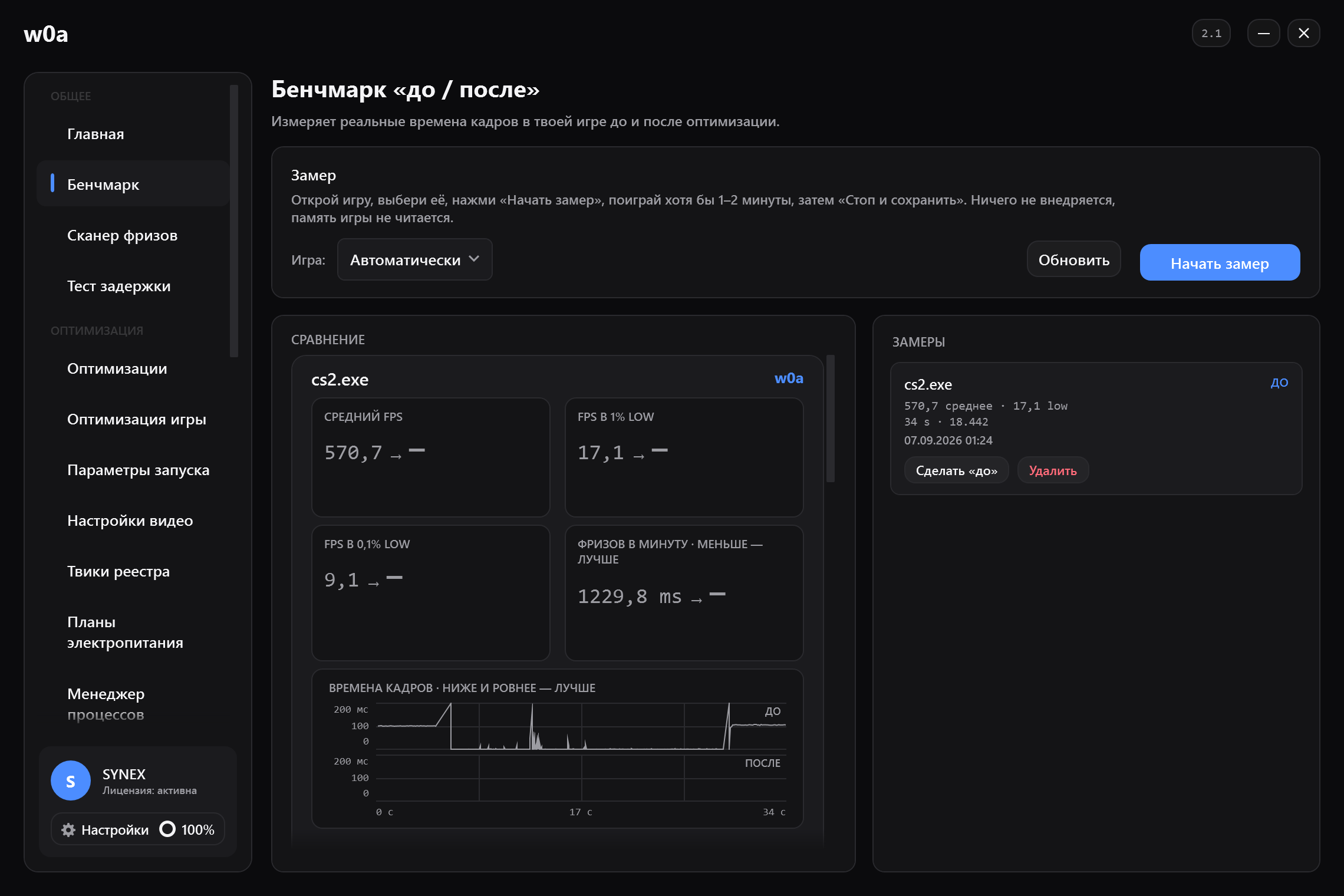Click the ДО tag on measurement
Viewport: 1344px width, 896px height.
click(x=1279, y=383)
